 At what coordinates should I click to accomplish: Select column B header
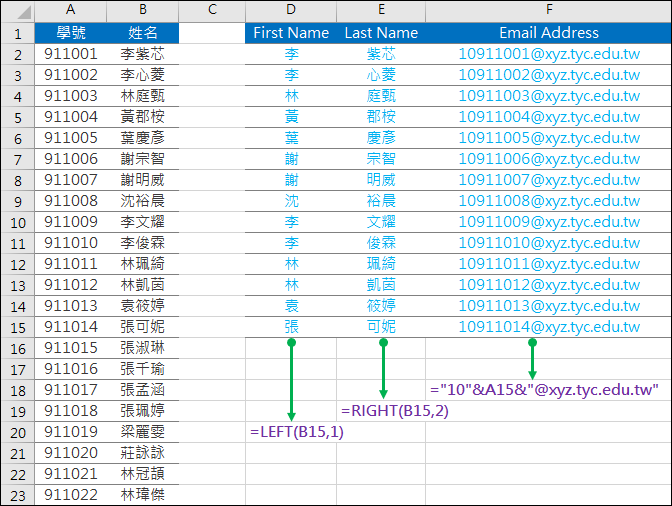coord(143,11)
